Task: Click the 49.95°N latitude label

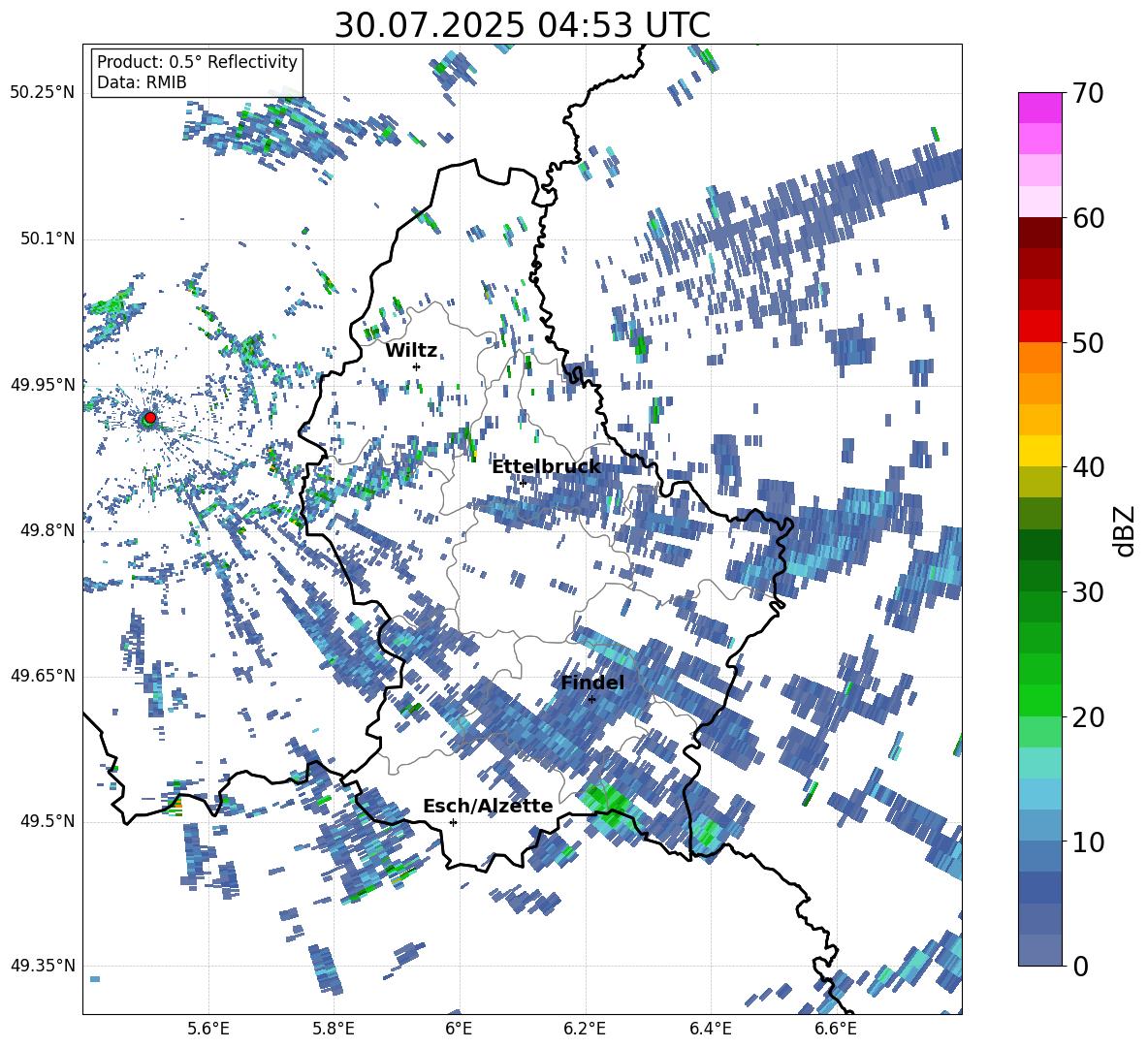Action: (x=43, y=385)
